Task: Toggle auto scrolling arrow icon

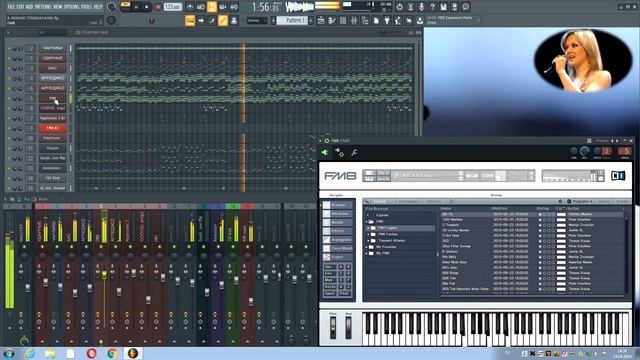Action: (201, 20)
